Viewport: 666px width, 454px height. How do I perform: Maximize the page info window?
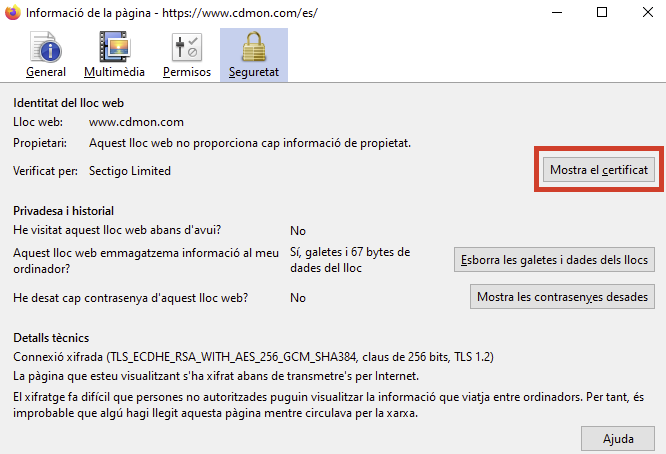pyautogui.click(x=602, y=12)
